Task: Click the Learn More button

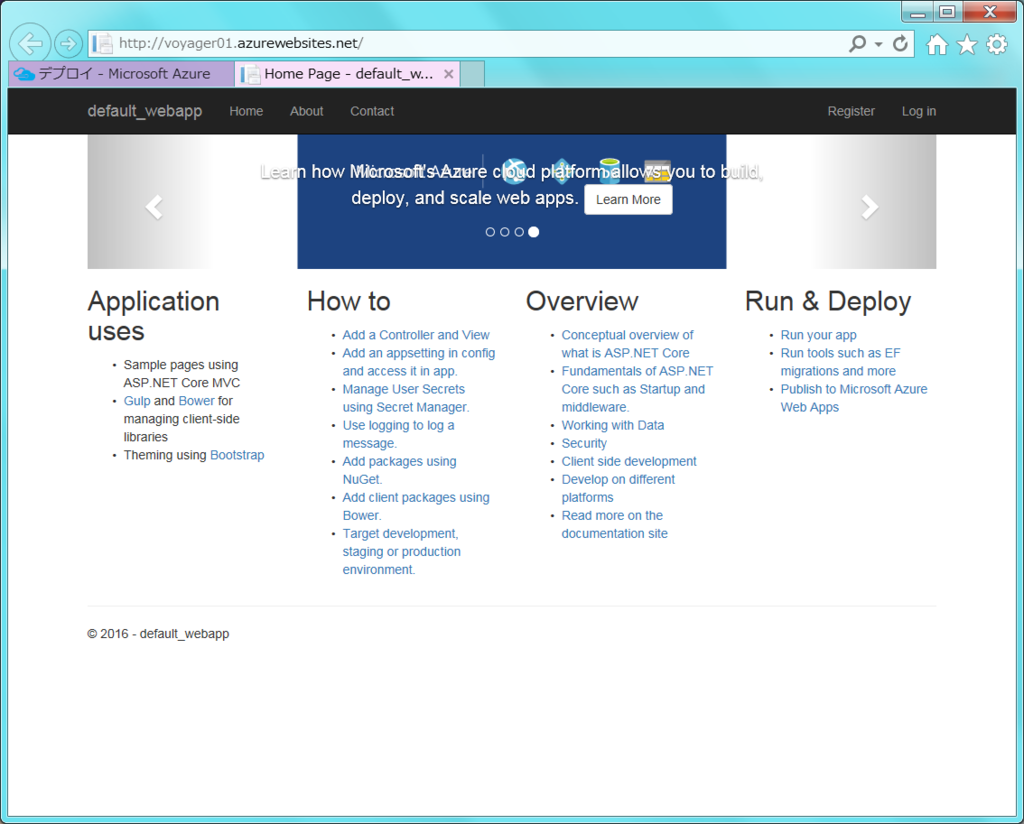Action: 628,200
